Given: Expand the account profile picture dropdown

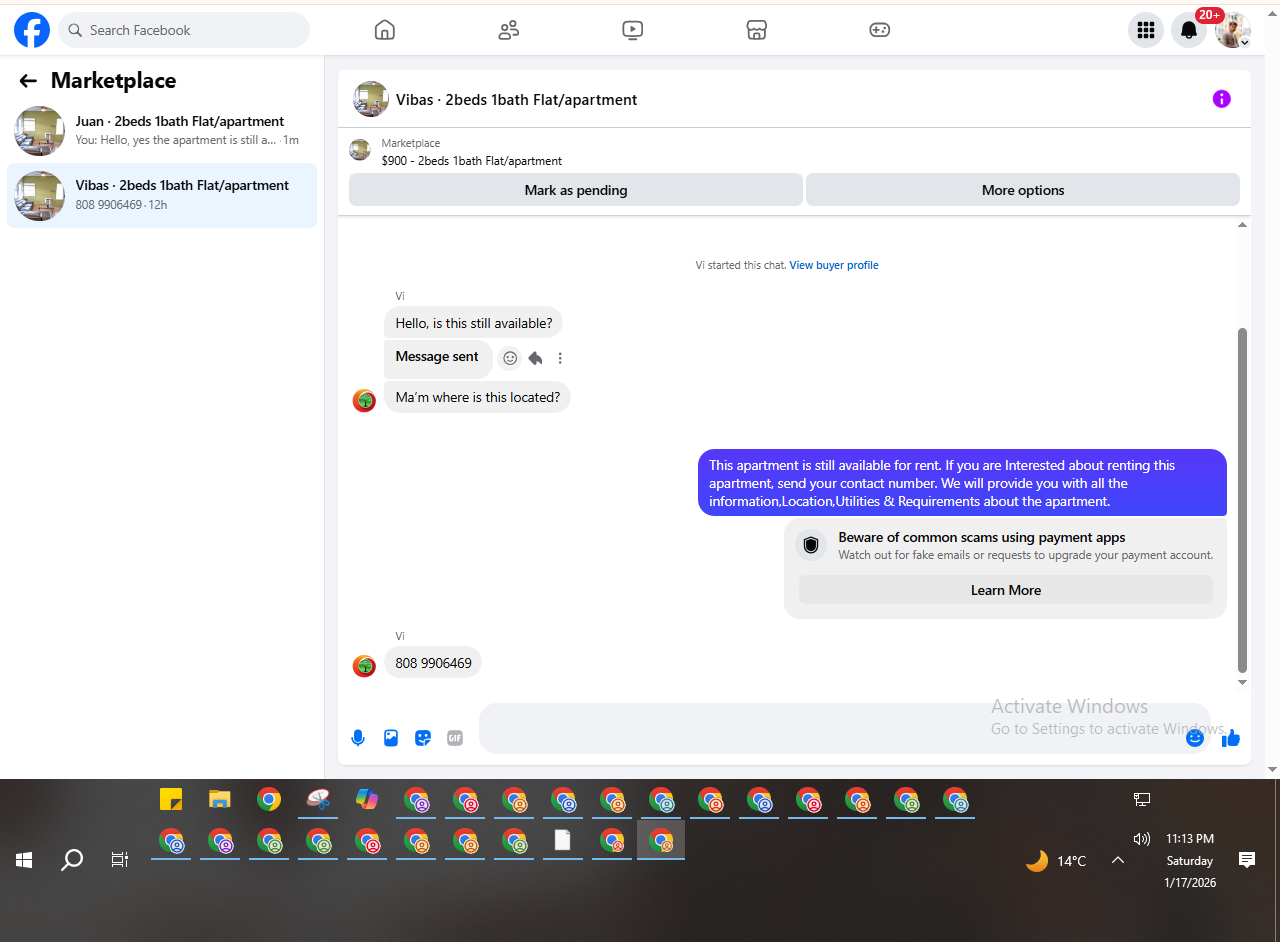Looking at the screenshot, I should tap(1232, 30).
